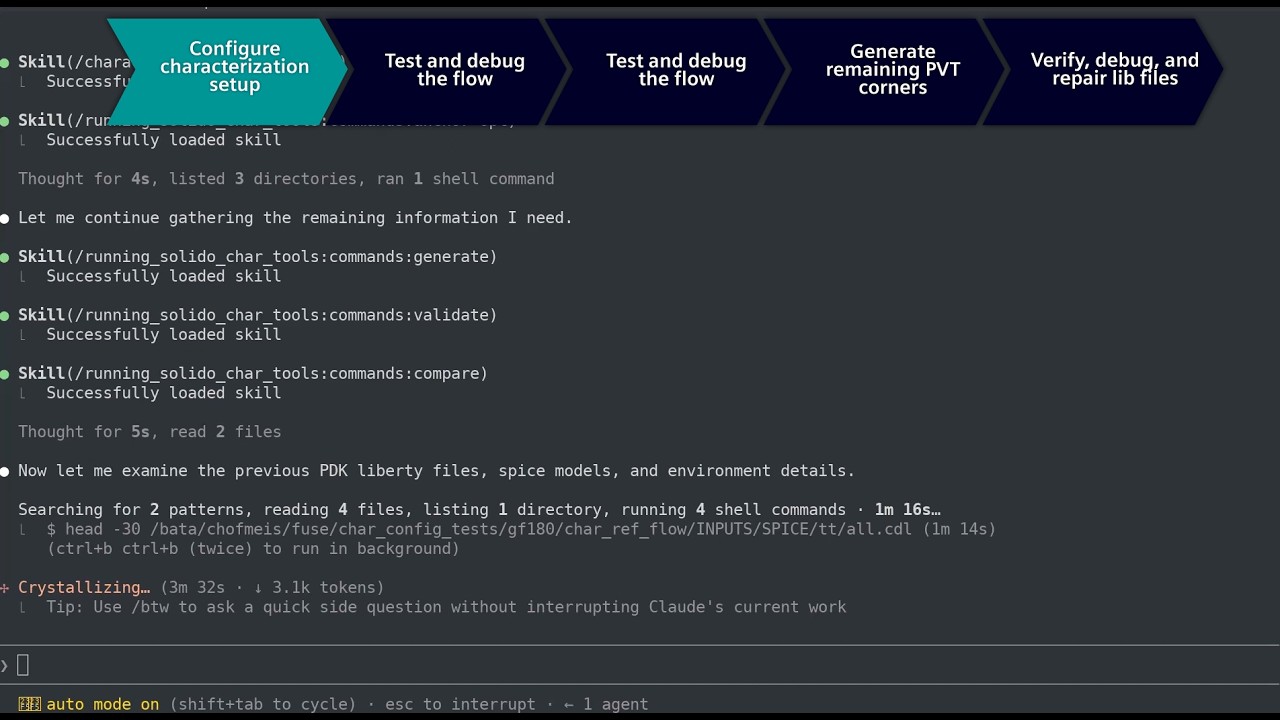
Task: Click the '3m 32s · 3.1k tokens' counter
Action: click(x=272, y=588)
